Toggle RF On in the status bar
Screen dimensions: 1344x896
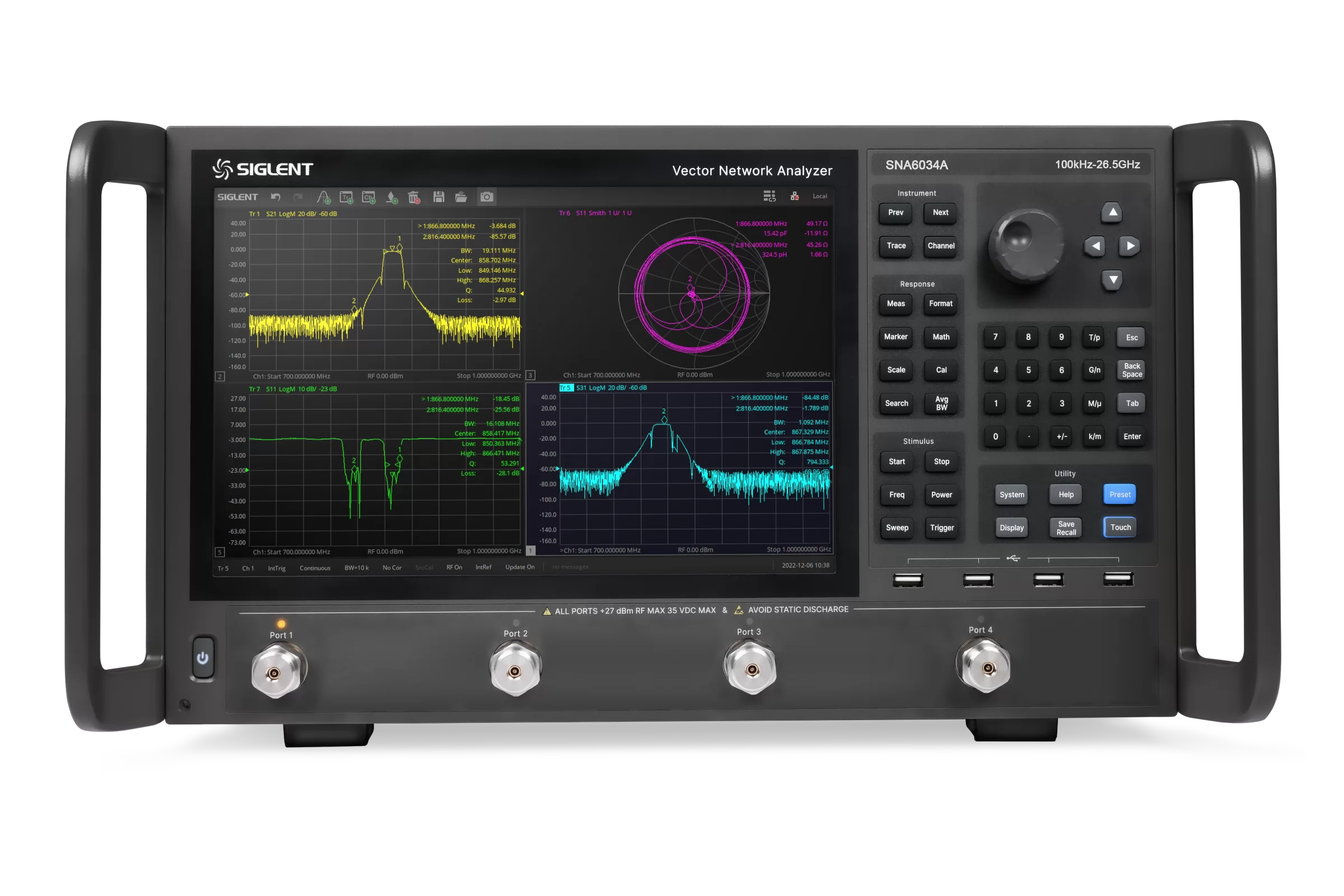coord(454,567)
